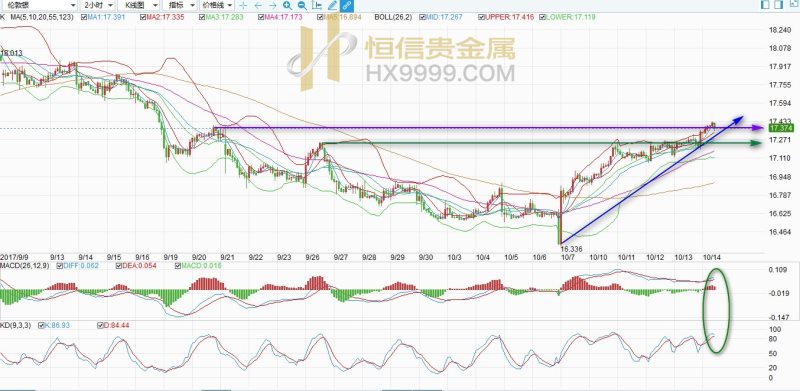Toggle the MA3 17.283 checkbox

[x=202, y=17]
